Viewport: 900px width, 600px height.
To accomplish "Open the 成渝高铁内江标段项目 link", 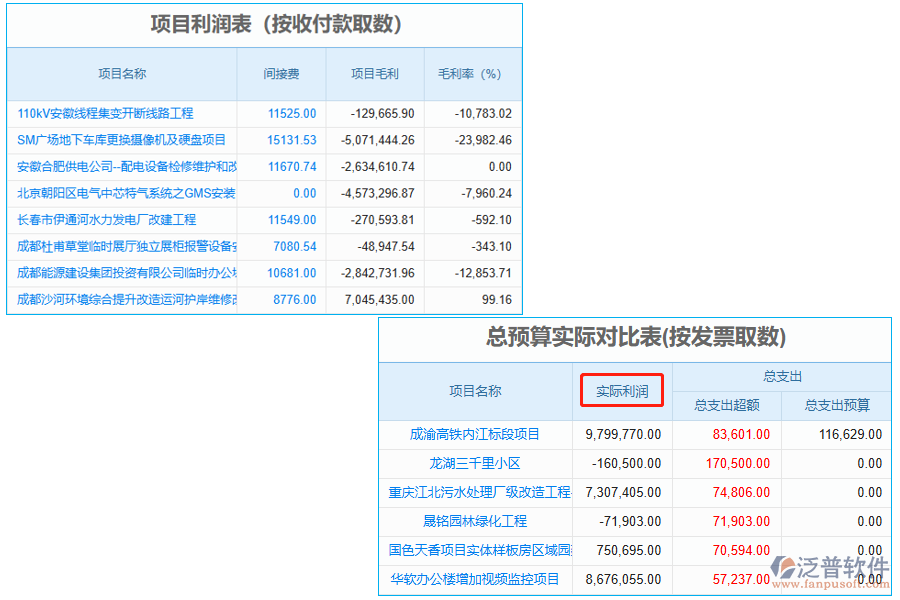I will (475, 434).
